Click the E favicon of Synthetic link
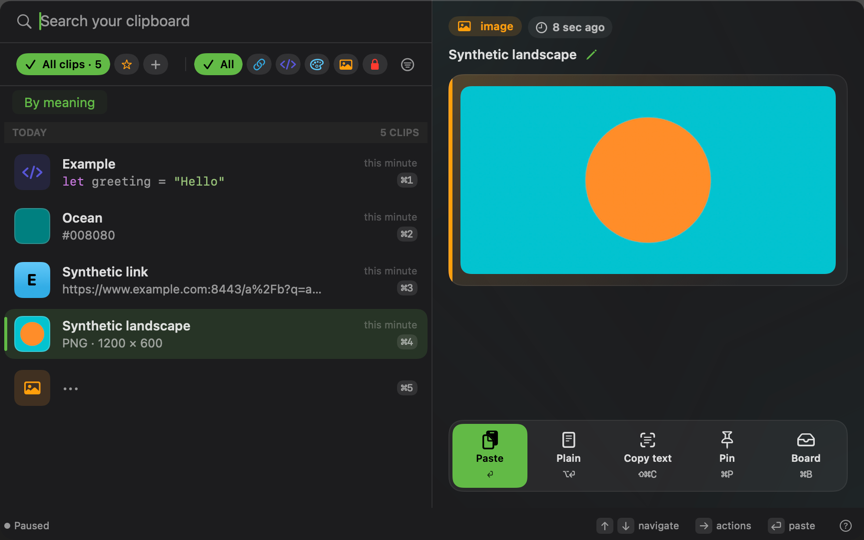The width and height of the screenshot is (864, 540). click(x=32, y=280)
